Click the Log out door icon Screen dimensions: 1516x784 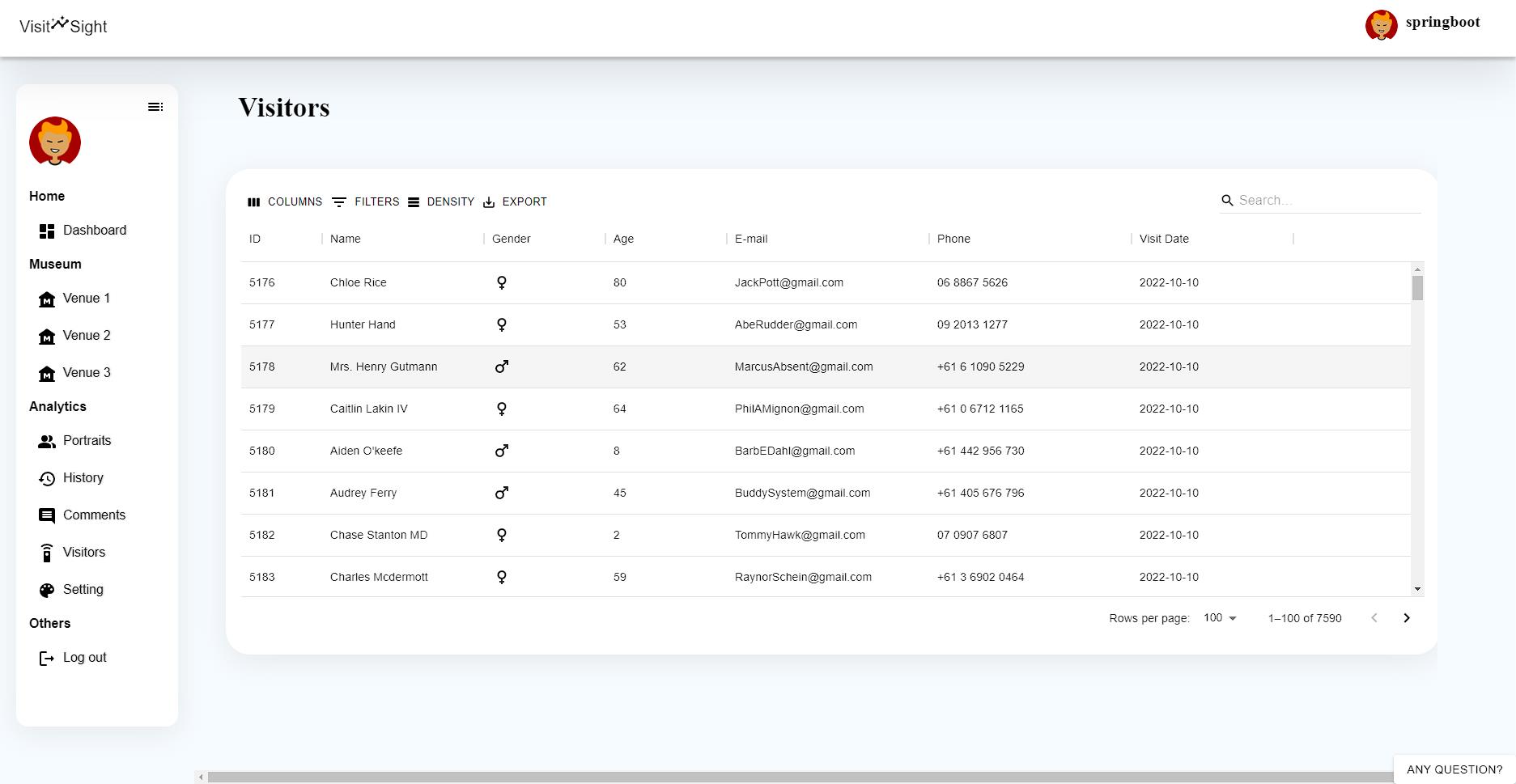pos(45,657)
